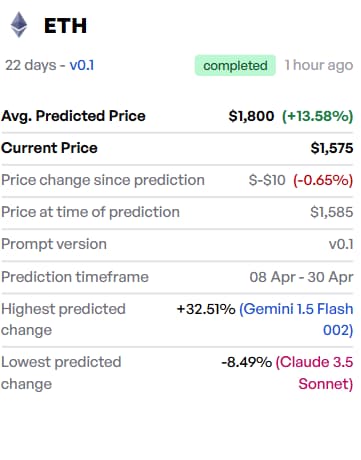Select the ETH heading title
Screen dimensions: 361x460
point(65,26)
